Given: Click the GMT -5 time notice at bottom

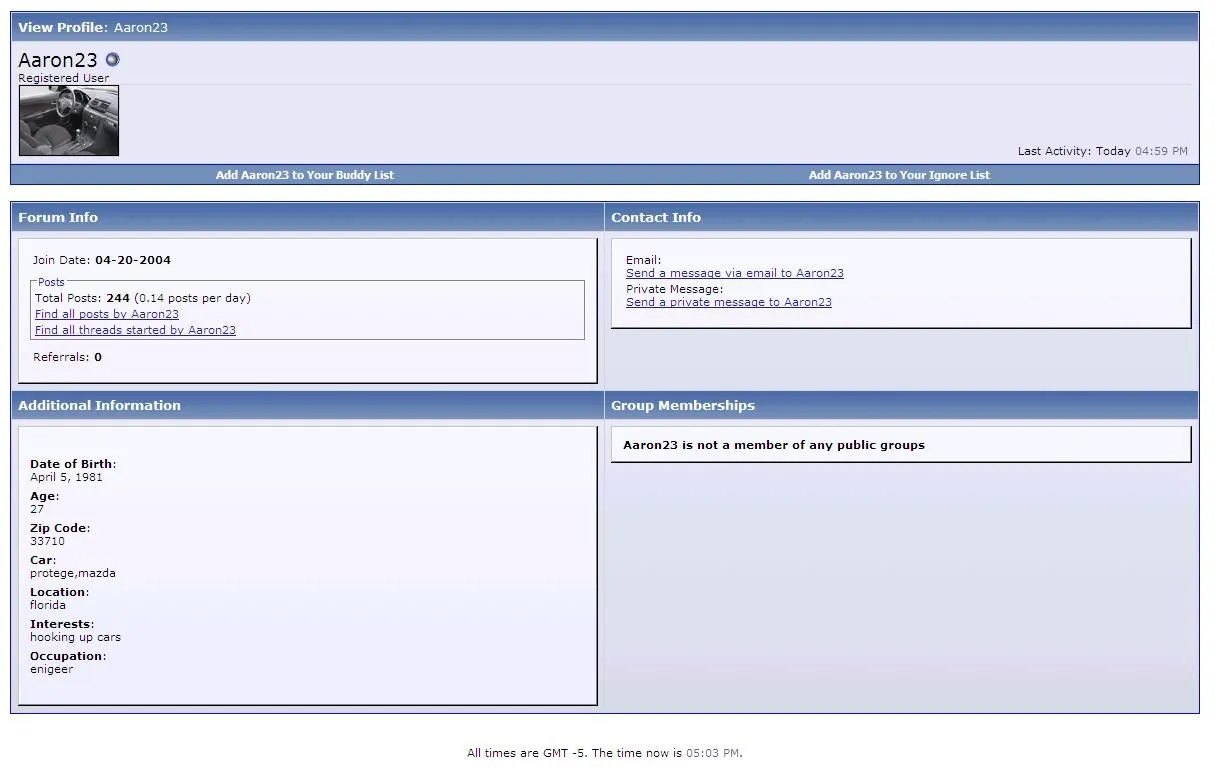Looking at the screenshot, I should tap(604, 753).
